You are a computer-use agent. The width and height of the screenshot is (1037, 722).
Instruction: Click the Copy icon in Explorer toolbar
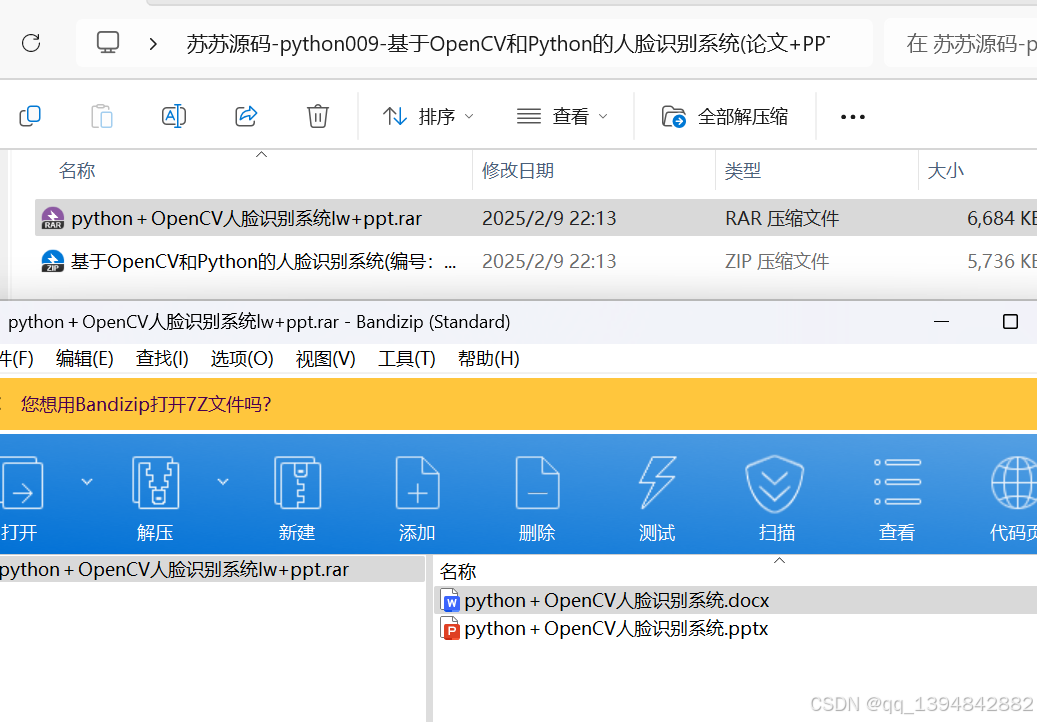click(30, 116)
